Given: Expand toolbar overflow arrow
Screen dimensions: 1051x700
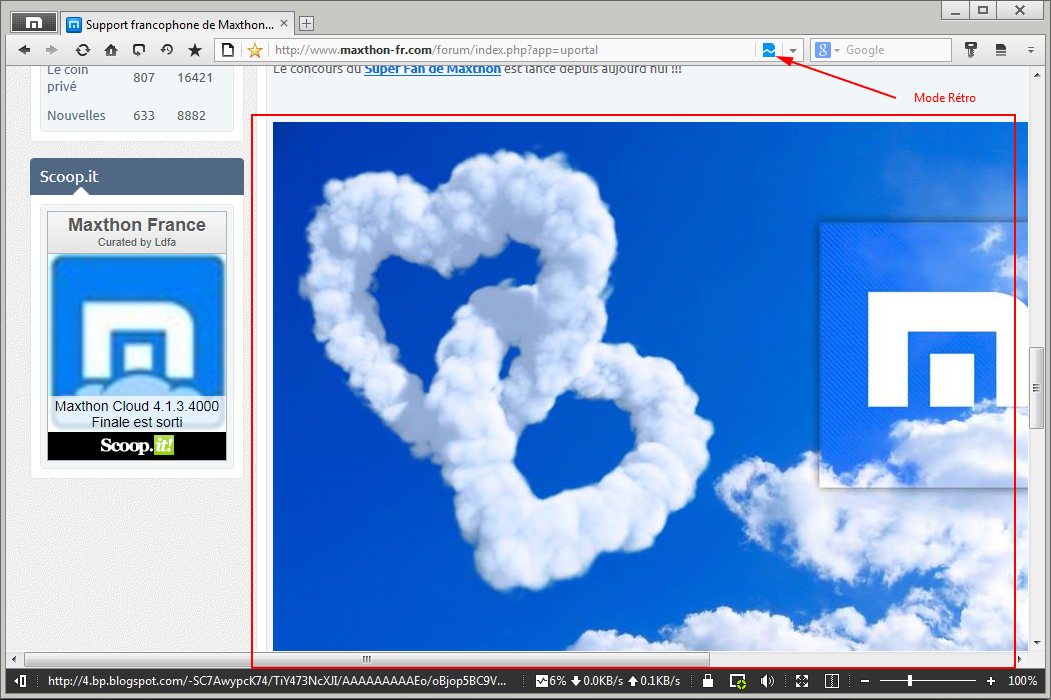Looking at the screenshot, I should [x=1031, y=50].
